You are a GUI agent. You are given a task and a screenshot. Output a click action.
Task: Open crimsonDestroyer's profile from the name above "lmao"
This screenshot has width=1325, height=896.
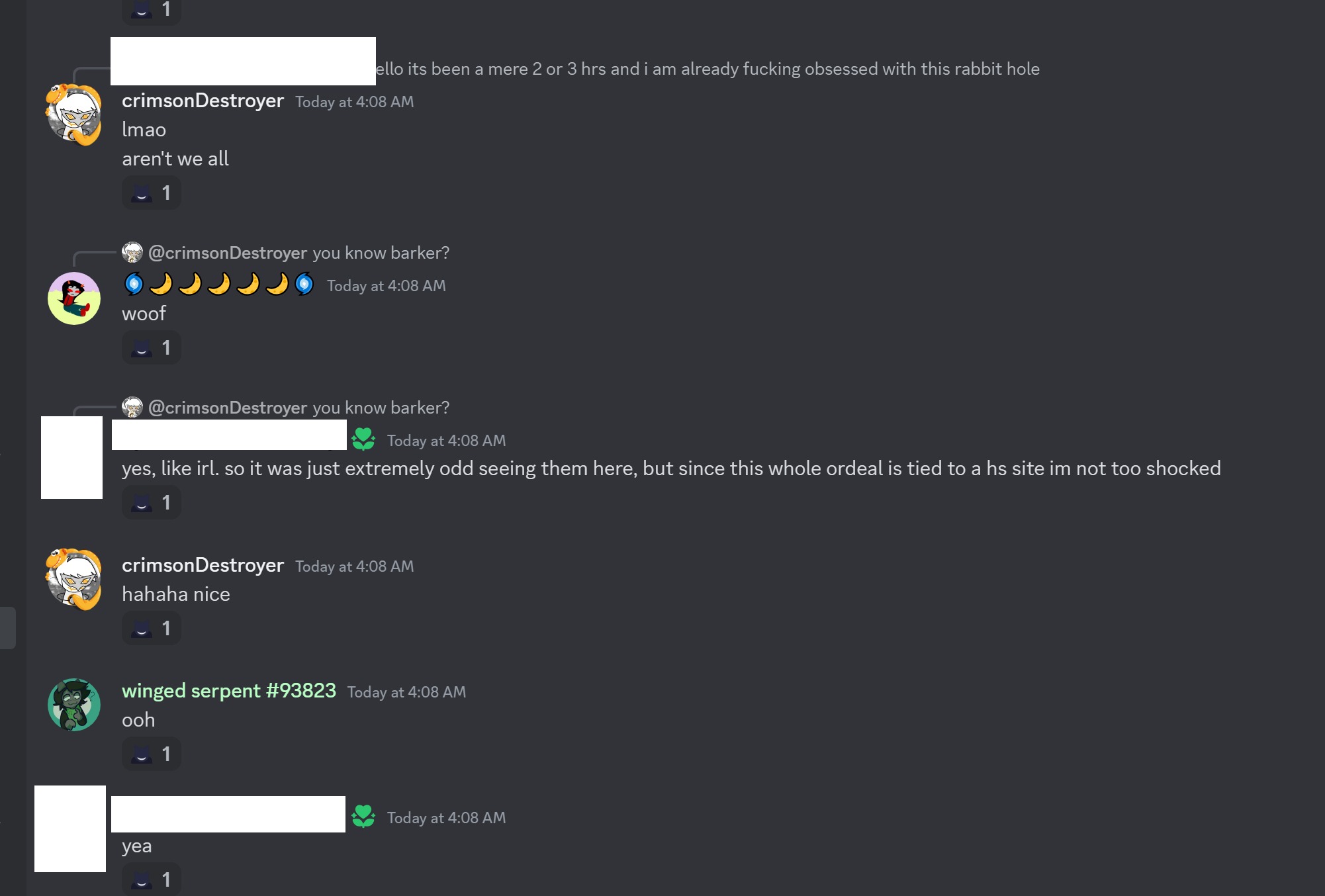tap(203, 101)
